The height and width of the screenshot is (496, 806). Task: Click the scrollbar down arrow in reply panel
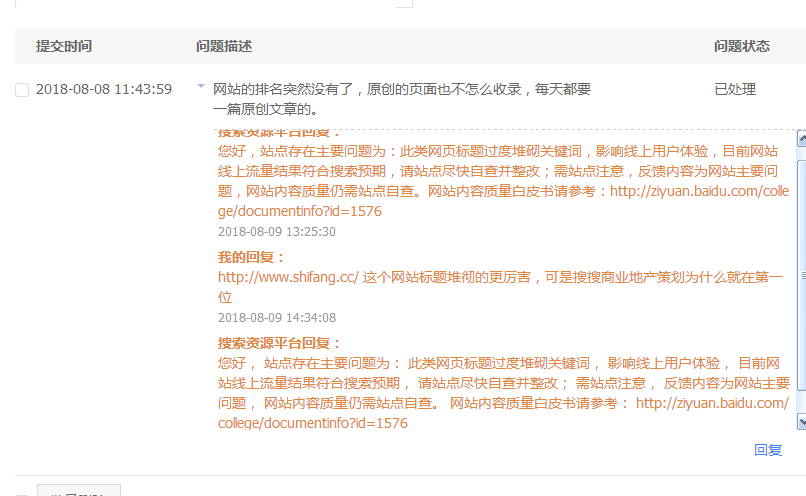click(802, 421)
